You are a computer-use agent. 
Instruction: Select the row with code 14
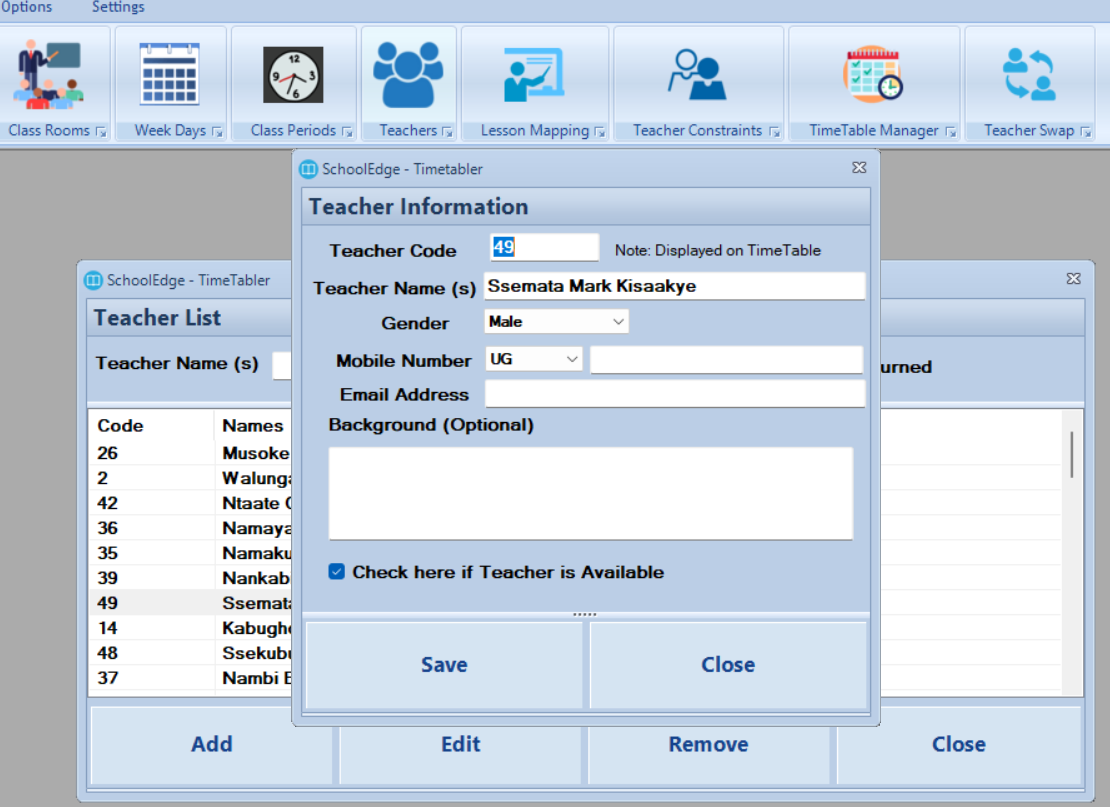point(191,628)
